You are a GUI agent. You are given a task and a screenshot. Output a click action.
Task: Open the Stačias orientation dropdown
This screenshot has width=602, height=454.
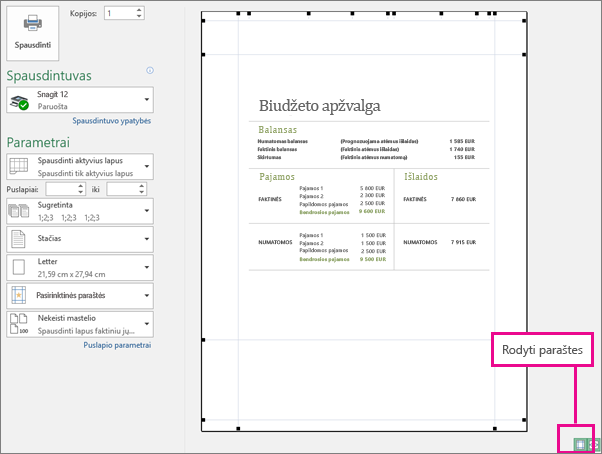(80, 239)
